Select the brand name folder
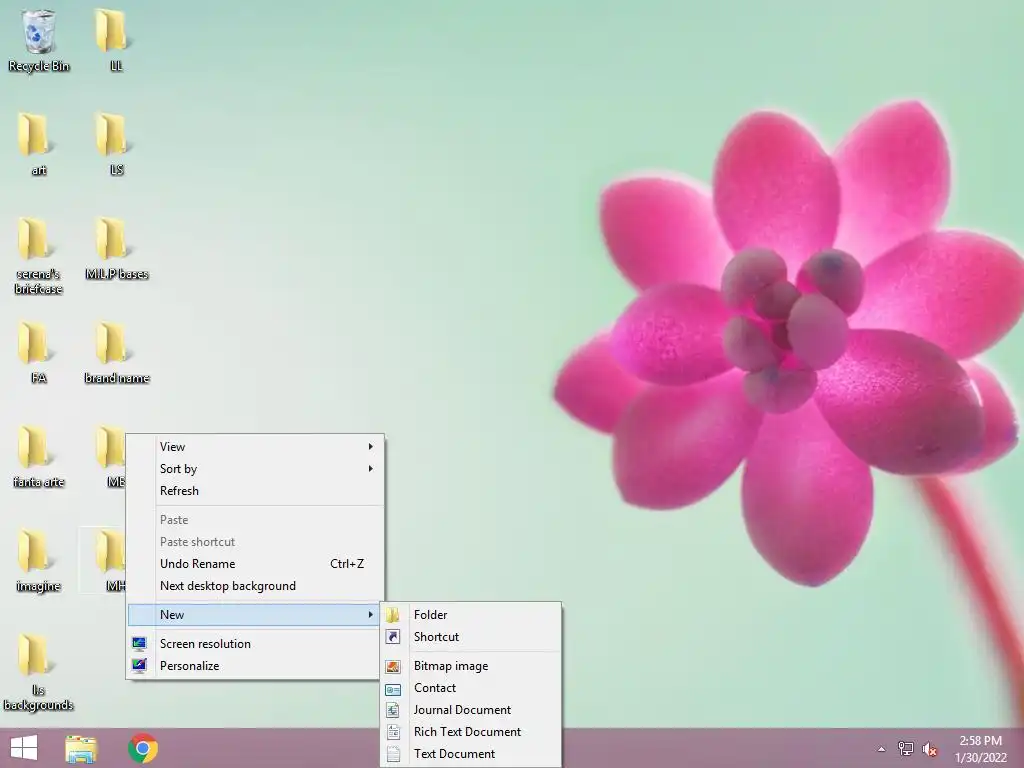Viewport: 1024px width, 768px height. (116, 353)
